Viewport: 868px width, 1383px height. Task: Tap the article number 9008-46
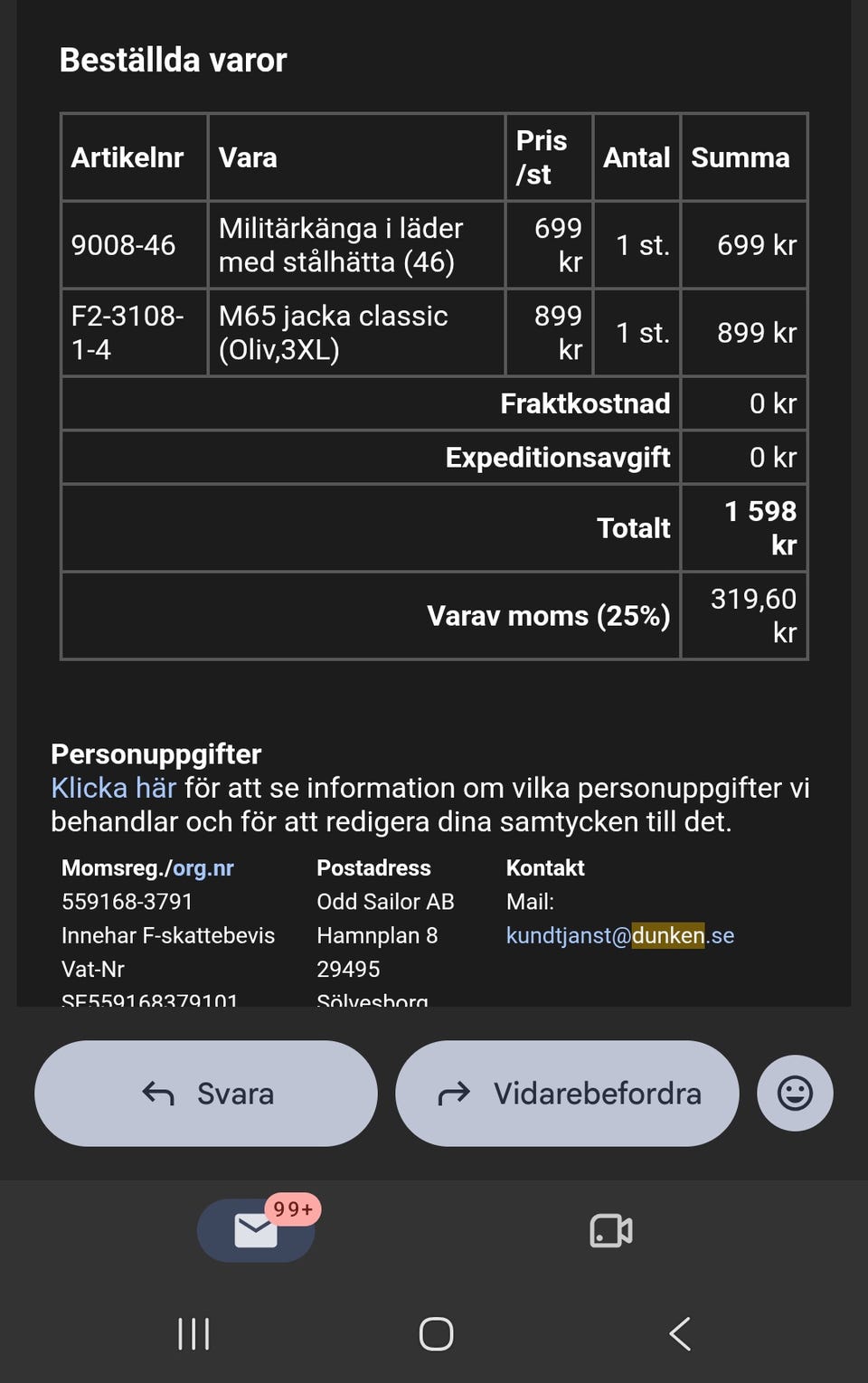tap(123, 245)
